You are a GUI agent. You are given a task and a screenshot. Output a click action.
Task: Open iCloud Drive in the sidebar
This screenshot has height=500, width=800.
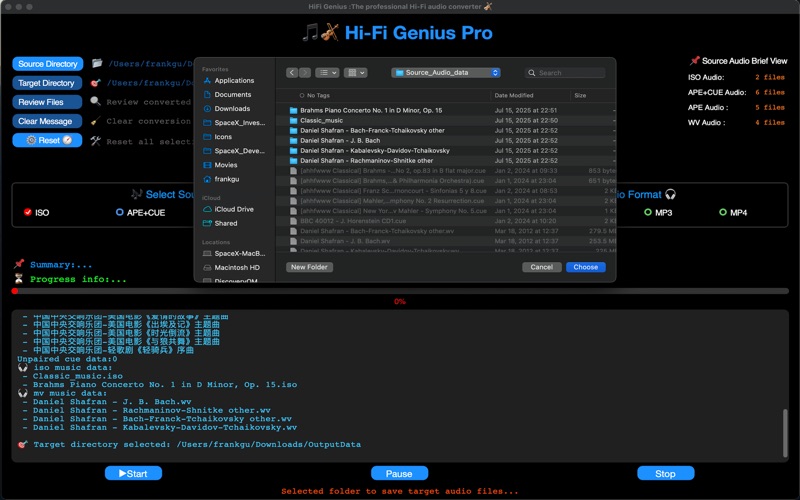click(234, 209)
